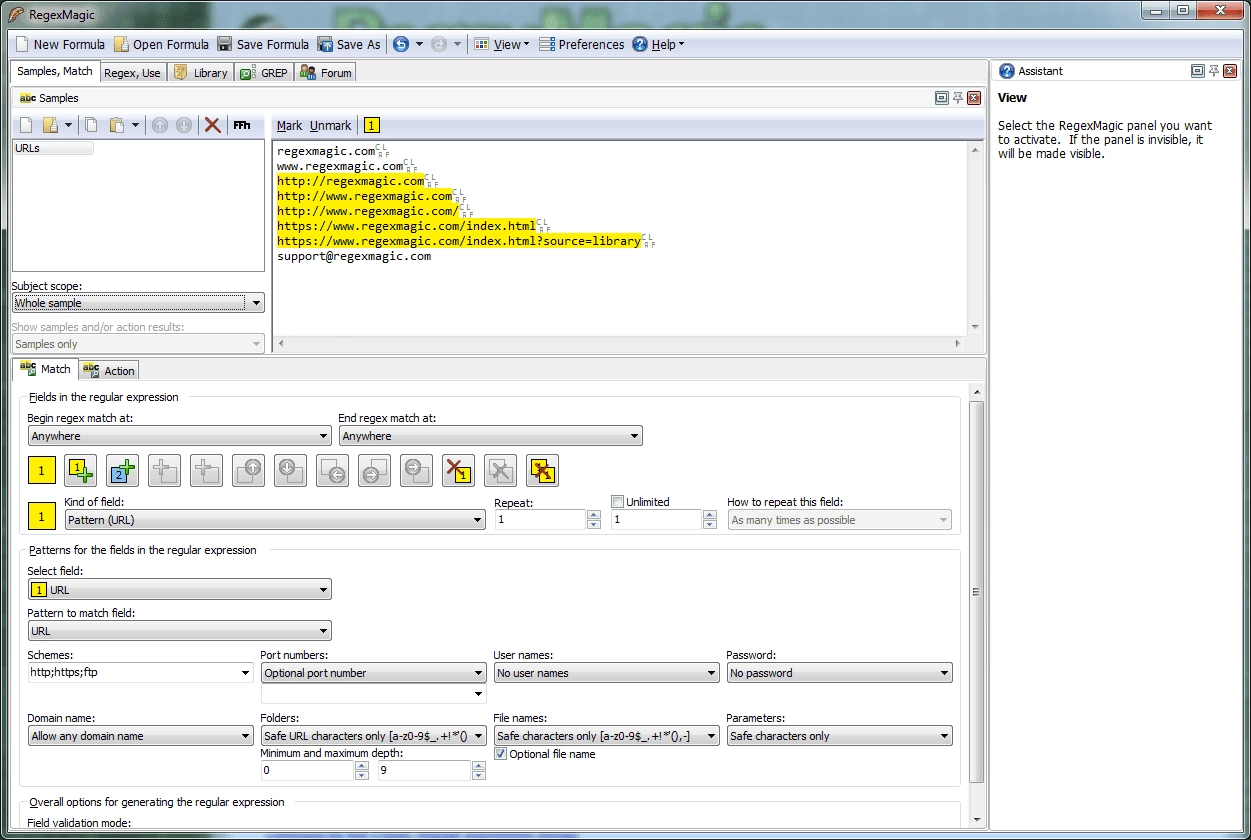Open the User names dropdown
The image size is (1251, 840).
(x=606, y=673)
